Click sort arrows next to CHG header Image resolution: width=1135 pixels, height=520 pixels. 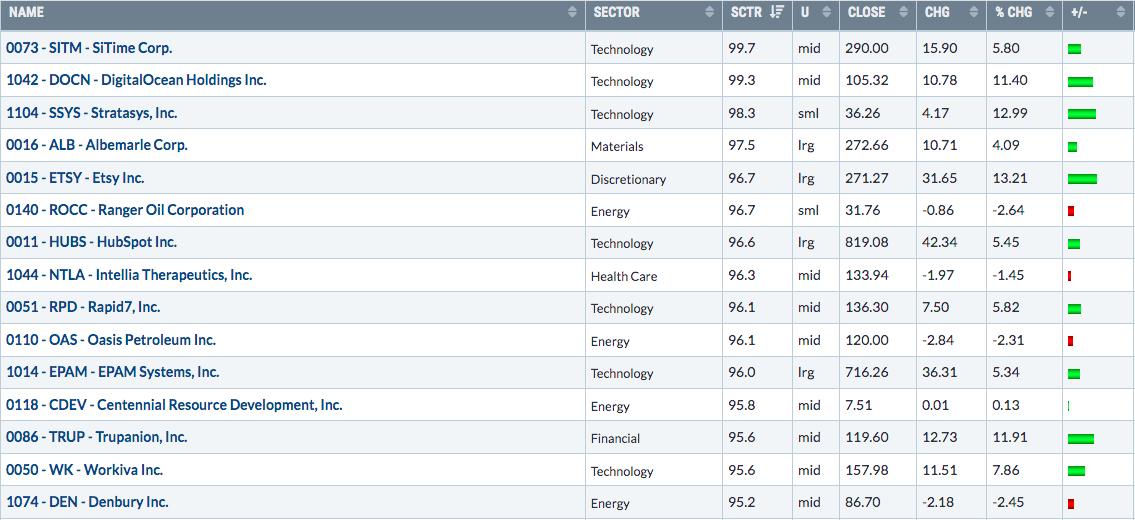pos(973,13)
